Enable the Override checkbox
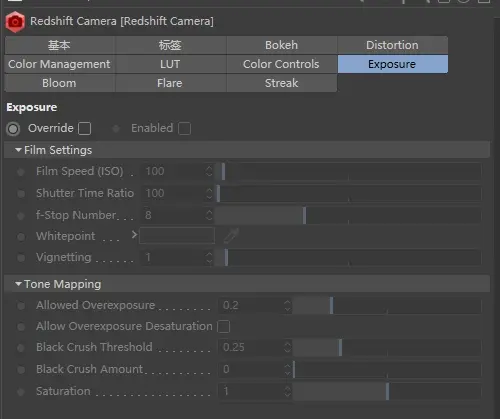The image size is (500, 419). (85, 128)
